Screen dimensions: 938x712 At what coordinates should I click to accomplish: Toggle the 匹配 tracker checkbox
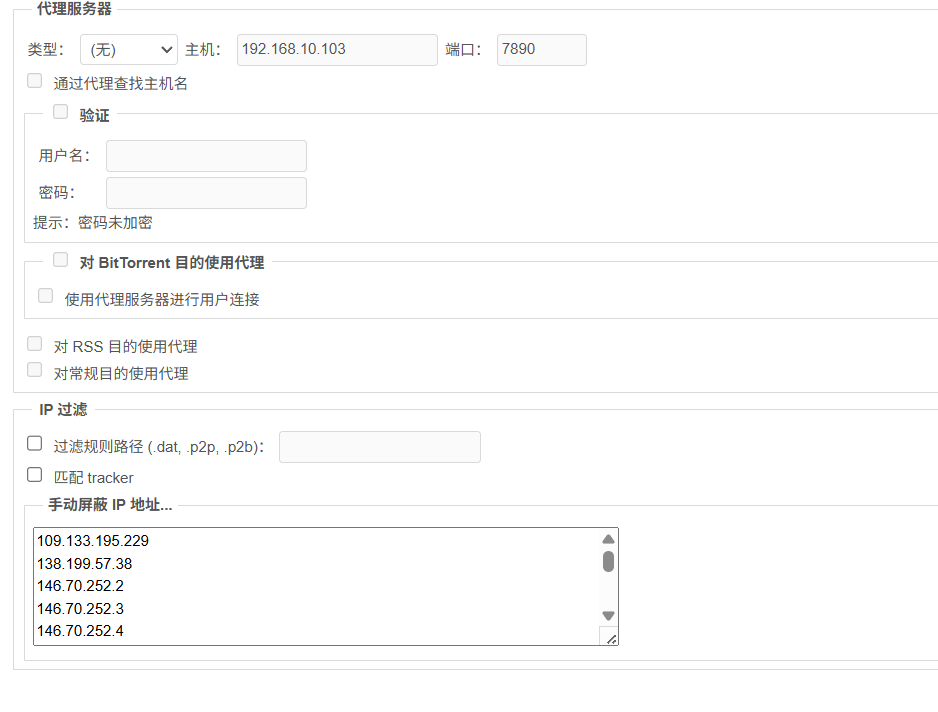(x=35, y=475)
